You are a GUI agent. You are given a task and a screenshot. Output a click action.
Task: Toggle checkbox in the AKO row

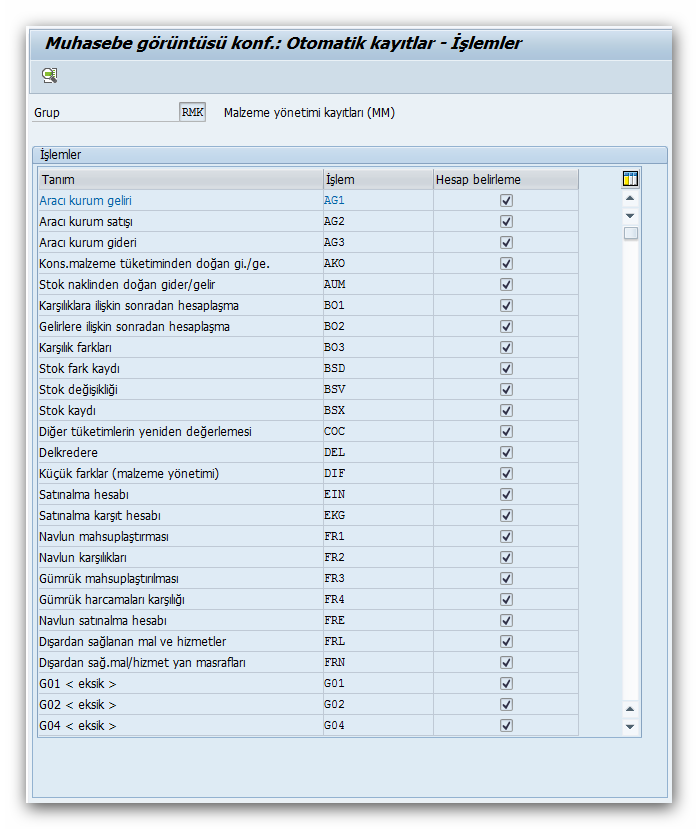506,263
